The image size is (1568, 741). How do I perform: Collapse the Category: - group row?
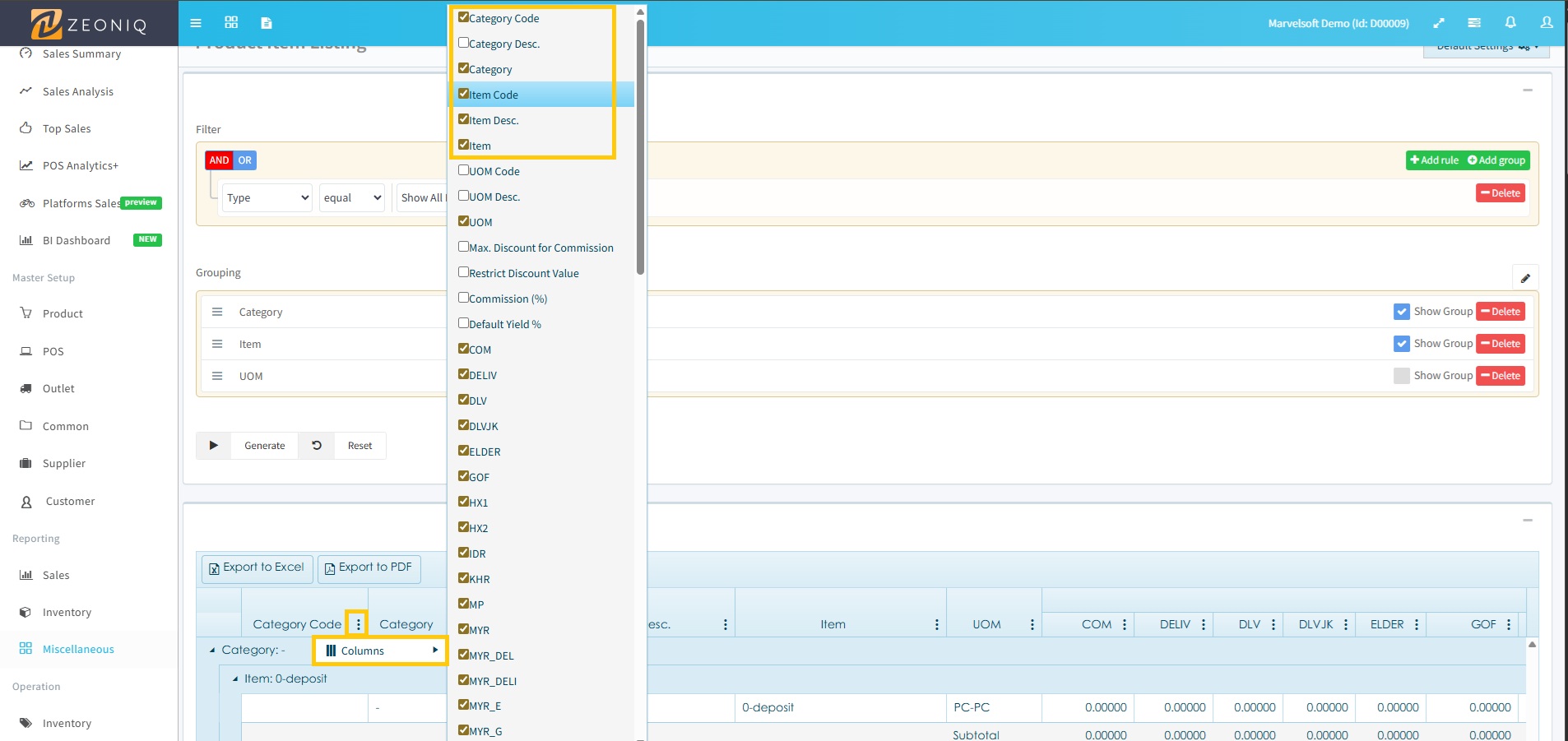[x=212, y=650]
